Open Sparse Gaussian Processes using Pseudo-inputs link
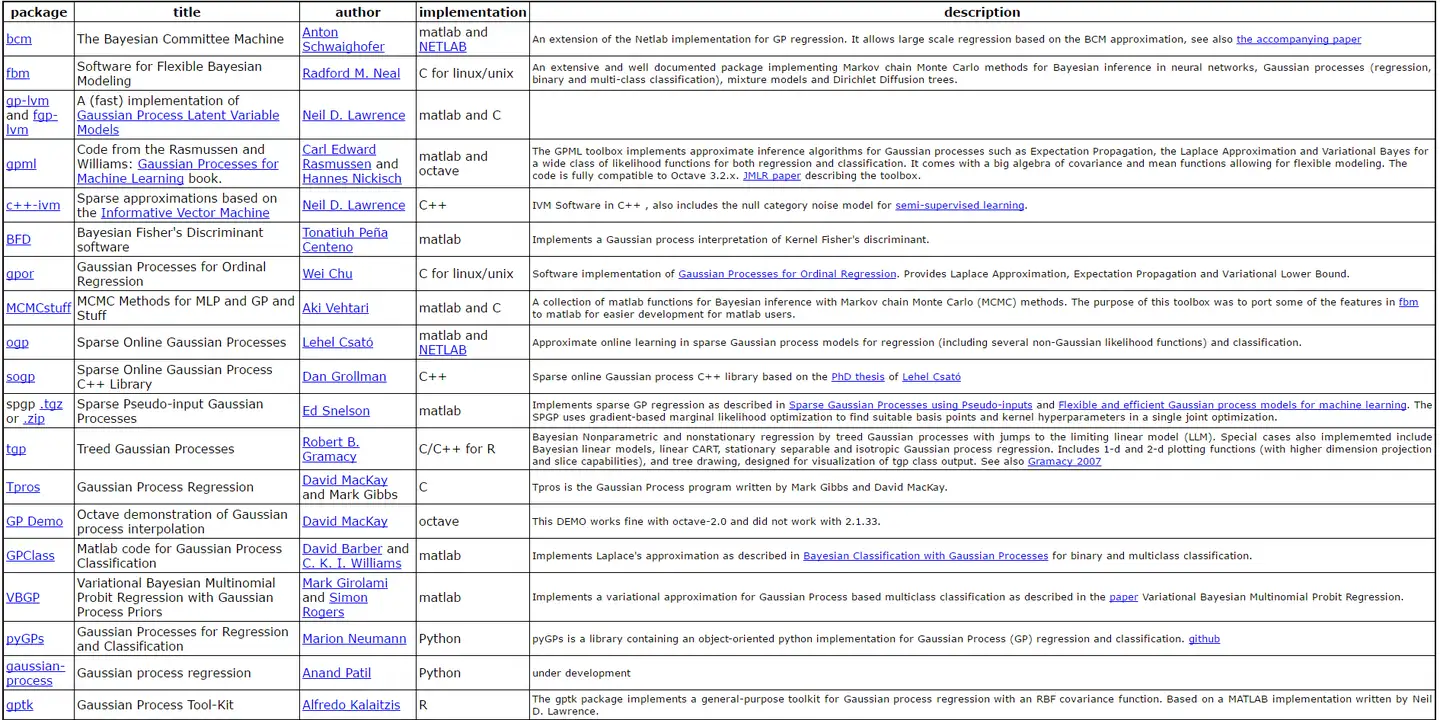 910,405
